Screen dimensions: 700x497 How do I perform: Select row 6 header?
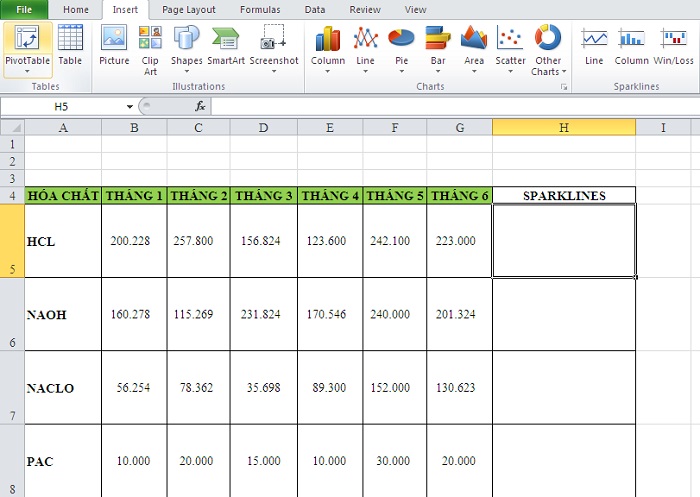pos(12,314)
